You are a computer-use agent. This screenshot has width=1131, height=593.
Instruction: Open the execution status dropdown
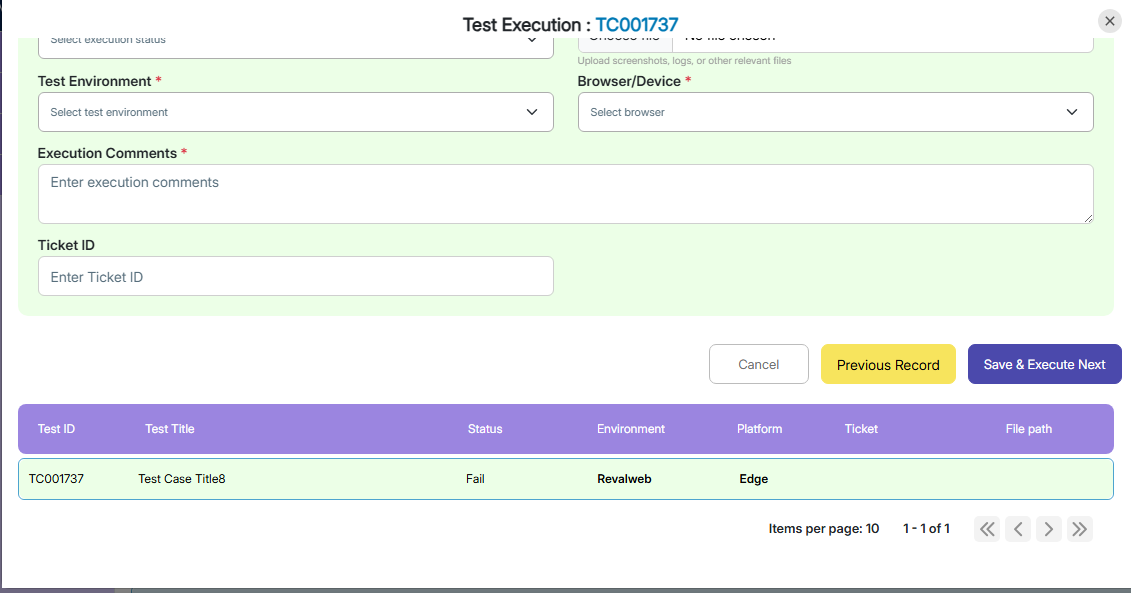295,42
